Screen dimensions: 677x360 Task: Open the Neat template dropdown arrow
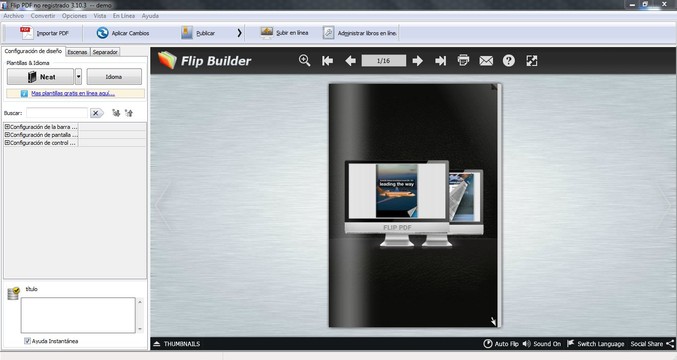point(78,77)
